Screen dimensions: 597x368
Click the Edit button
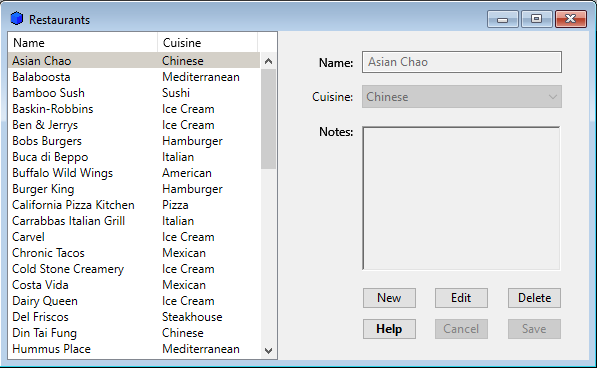pyautogui.click(x=461, y=298)
